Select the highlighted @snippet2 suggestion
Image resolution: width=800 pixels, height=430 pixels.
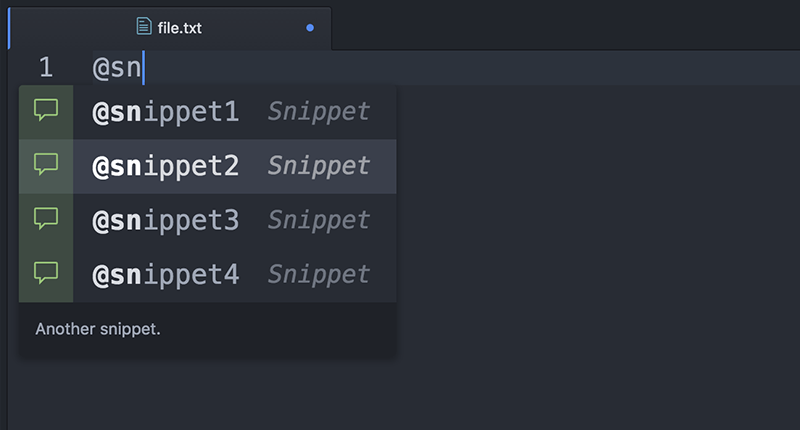166,166
